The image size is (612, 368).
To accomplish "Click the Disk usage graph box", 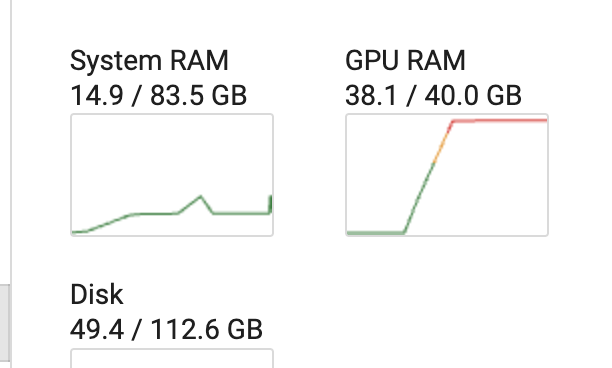I will [x=172, y=358].
